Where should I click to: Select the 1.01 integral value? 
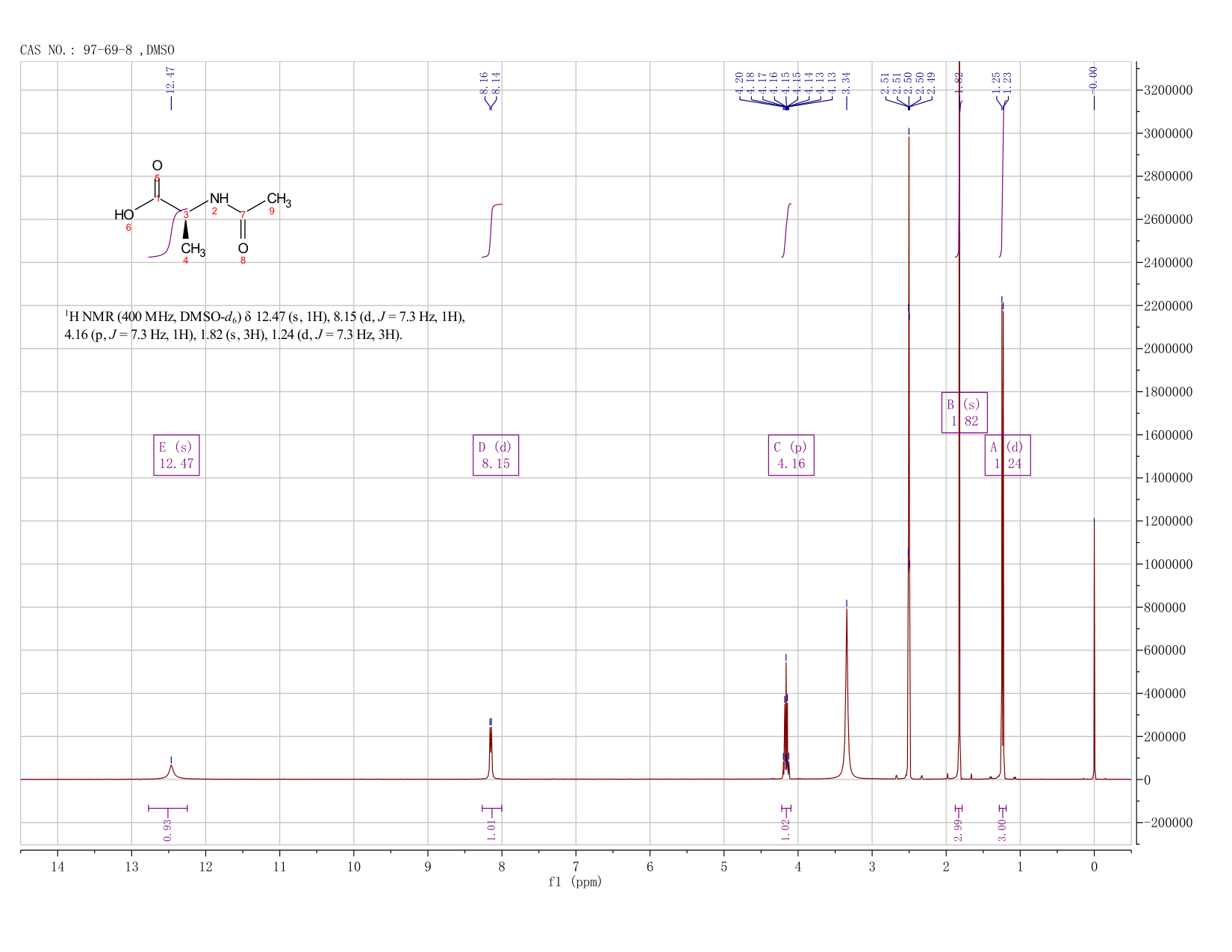coord(491,830)
